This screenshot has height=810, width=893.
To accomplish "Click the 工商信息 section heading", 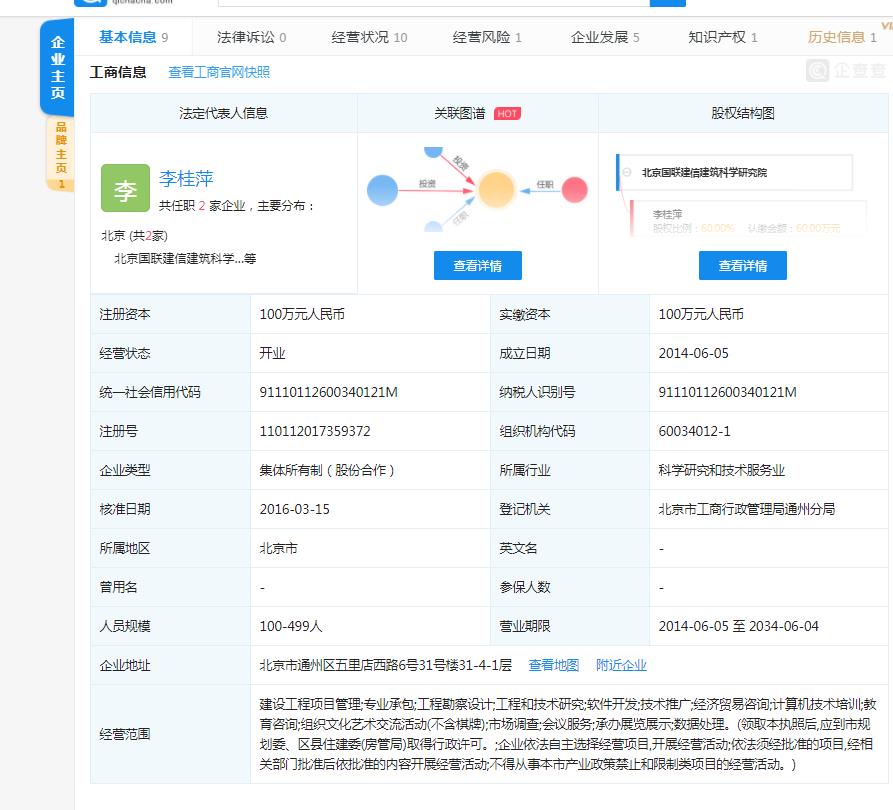I will (118, 72).
